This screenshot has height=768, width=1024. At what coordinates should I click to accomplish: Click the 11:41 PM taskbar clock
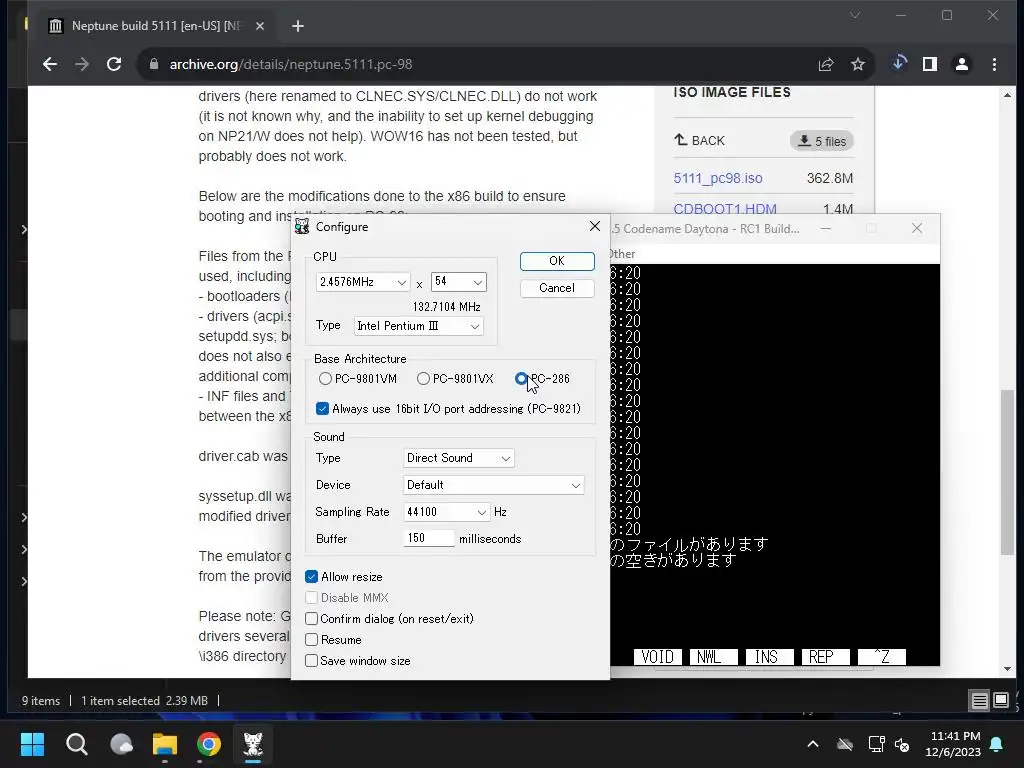(954, 744)
